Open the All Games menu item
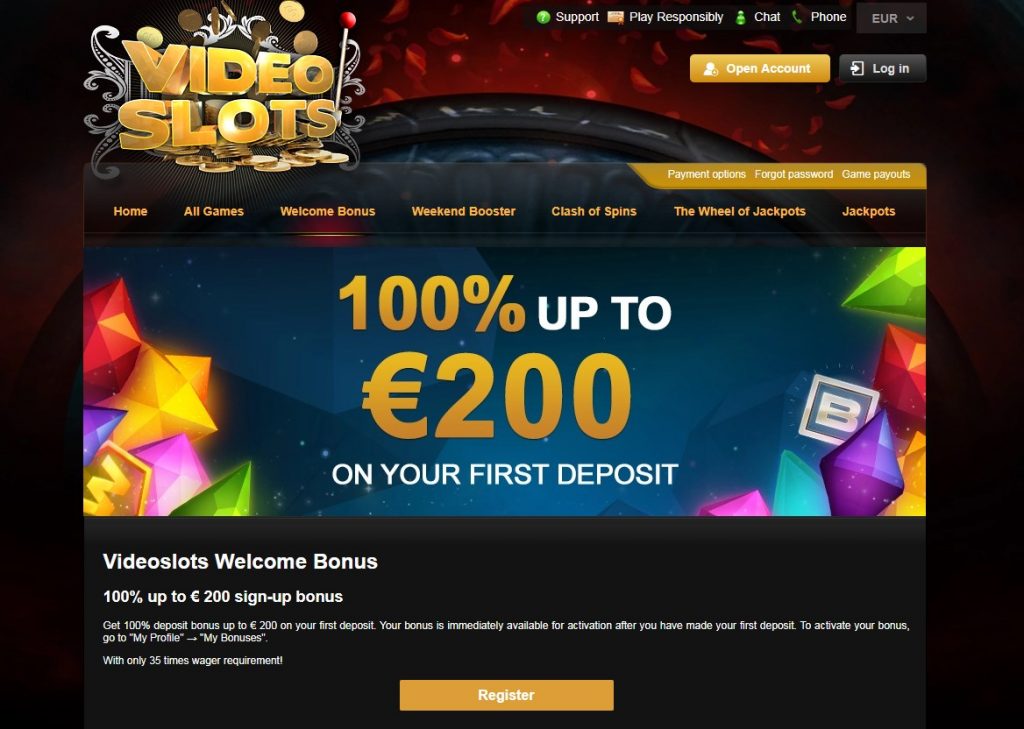The width and height of the screenshot is (1024, 729). (214, 212)
